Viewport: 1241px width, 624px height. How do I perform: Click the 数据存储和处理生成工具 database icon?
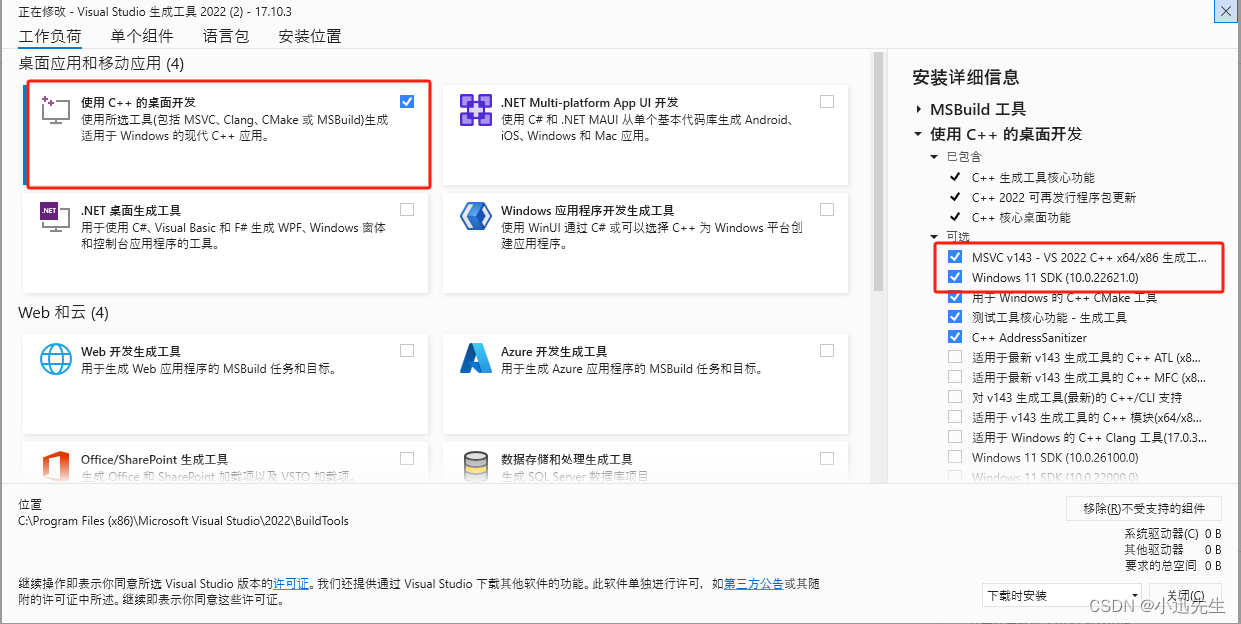pyautogui.click(x=475, y=466)
